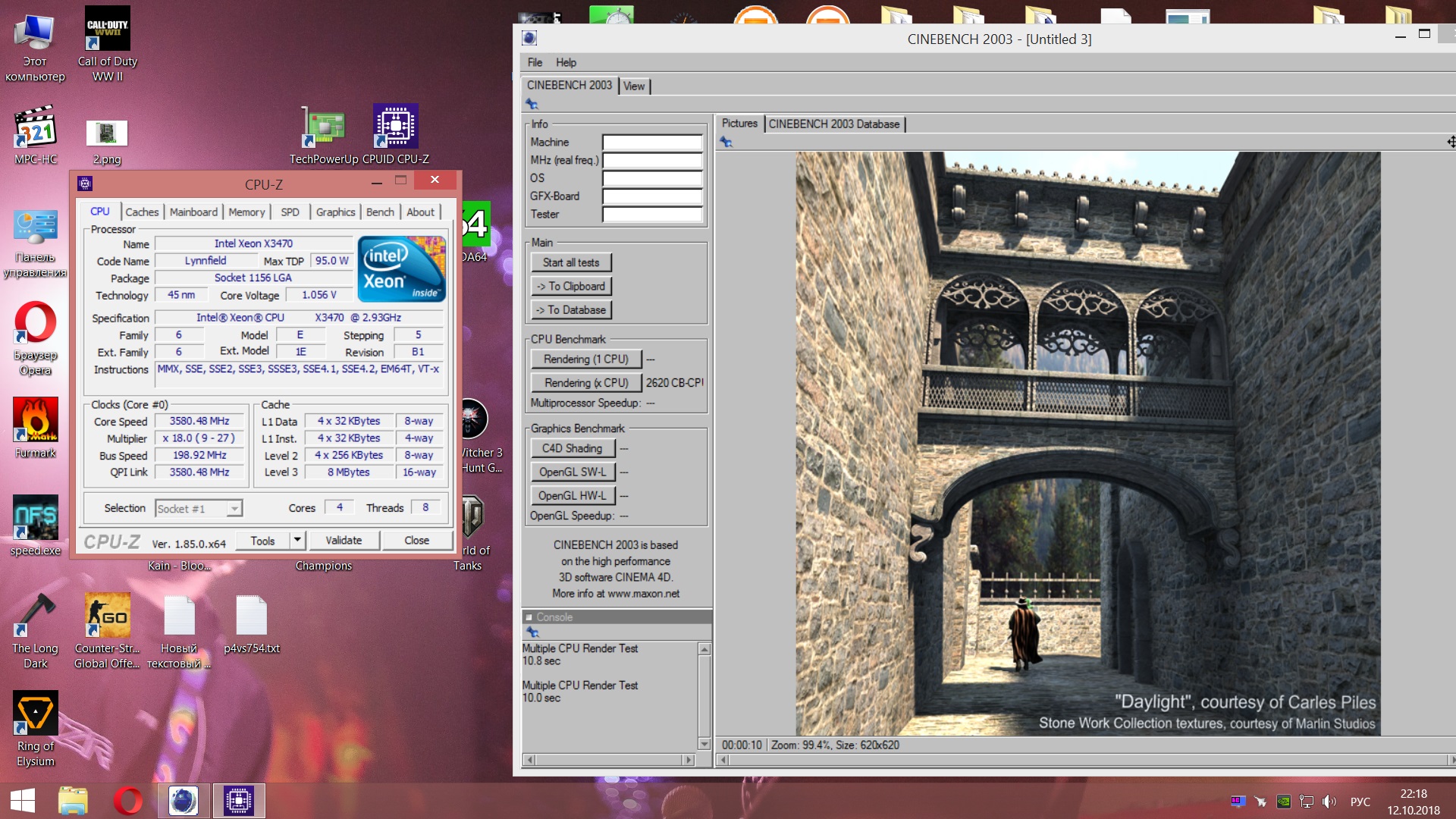Expand the Tools dropdown arrow in CPU-Z
The width and height of the screenshot is (1456, 819).
point(297,541)
